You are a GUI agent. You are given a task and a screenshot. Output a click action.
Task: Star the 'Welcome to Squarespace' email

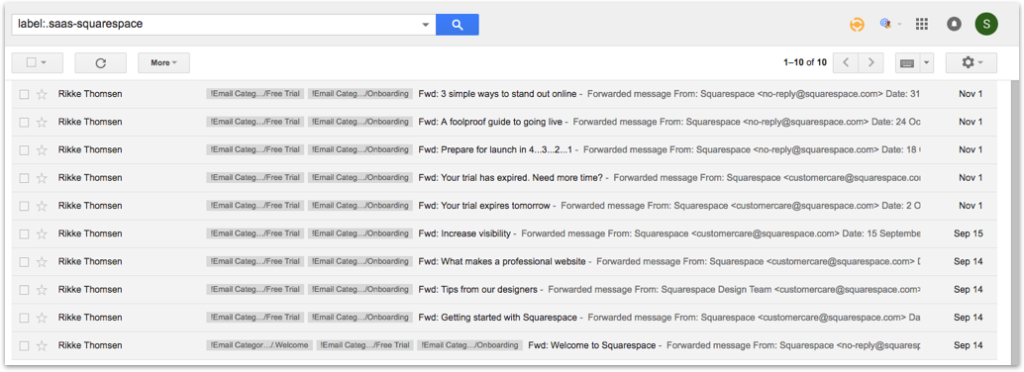coord(42,345)
